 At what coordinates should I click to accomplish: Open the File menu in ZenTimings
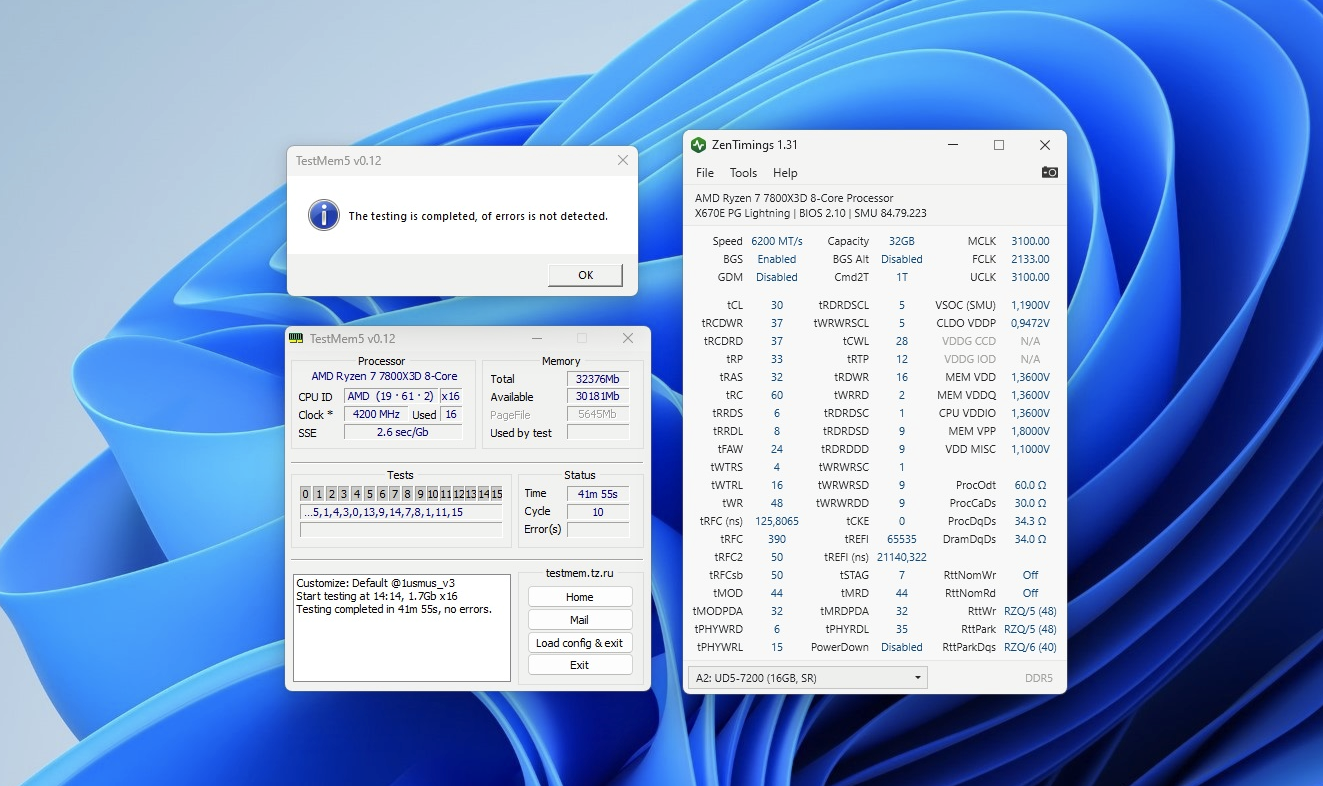pos(705,173)
